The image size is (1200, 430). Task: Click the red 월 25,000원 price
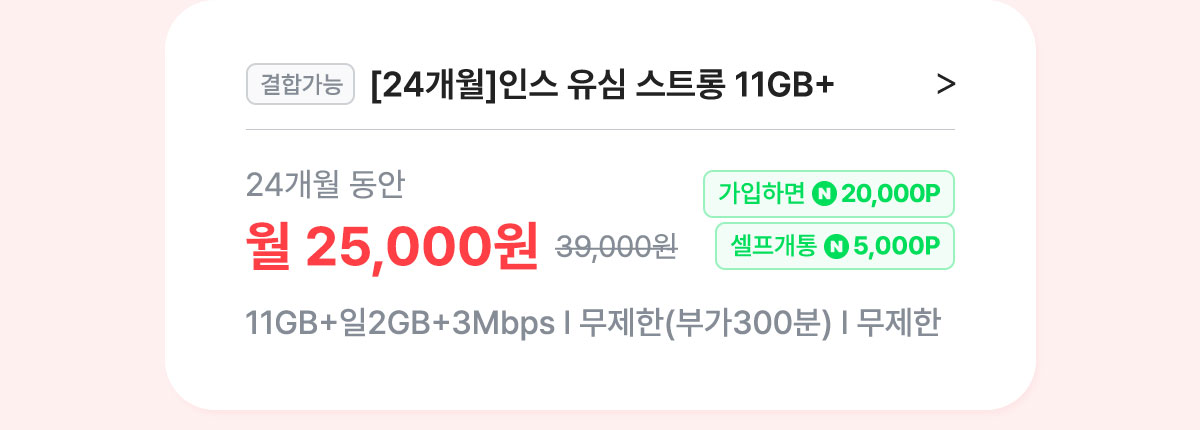[x=392, y=246]
